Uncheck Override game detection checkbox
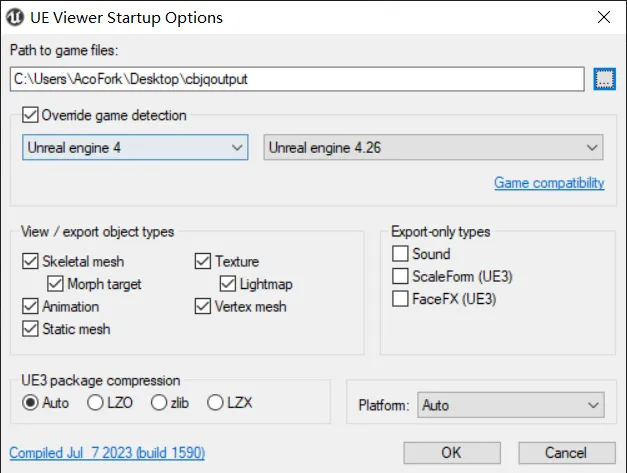The width and height of the screenshot is (627, 473). (x=29, y=115)
